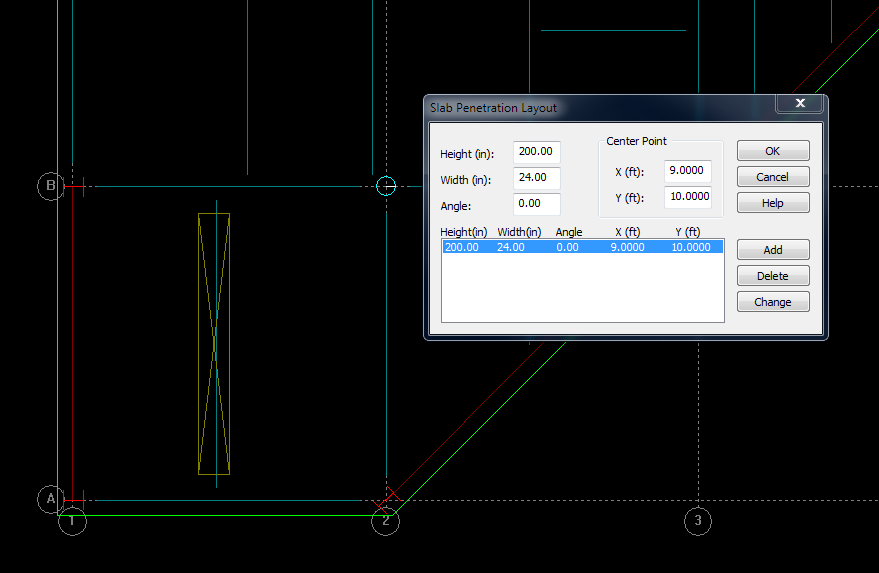Open Help for slab penetration
879x573 pixels.
(773, 203)
